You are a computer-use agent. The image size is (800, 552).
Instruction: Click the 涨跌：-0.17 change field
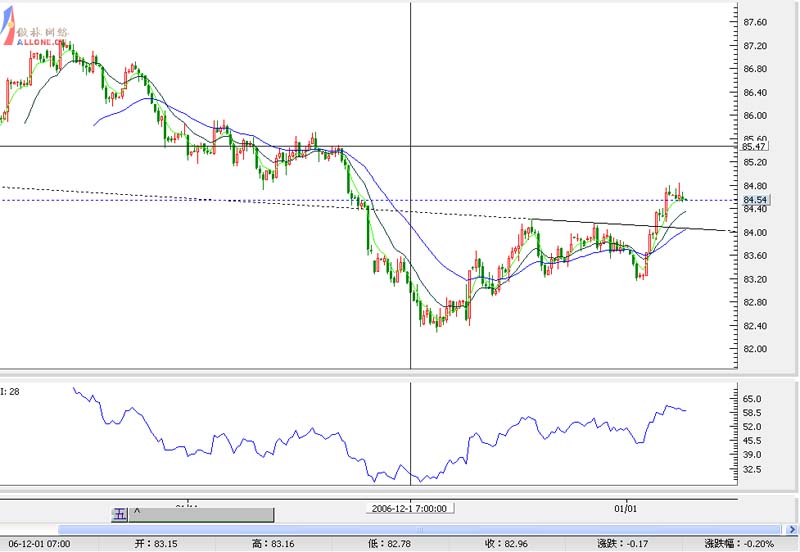click(622, 544)
